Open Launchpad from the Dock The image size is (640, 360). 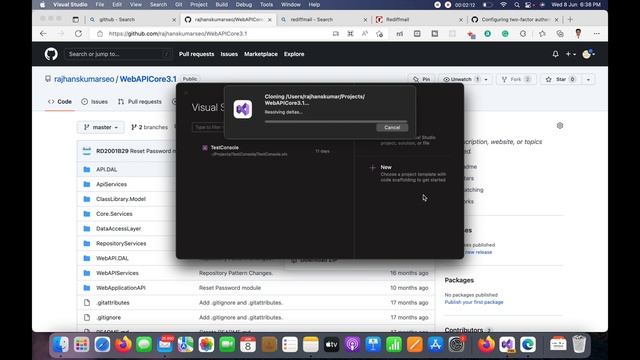[x=82, y=345]
